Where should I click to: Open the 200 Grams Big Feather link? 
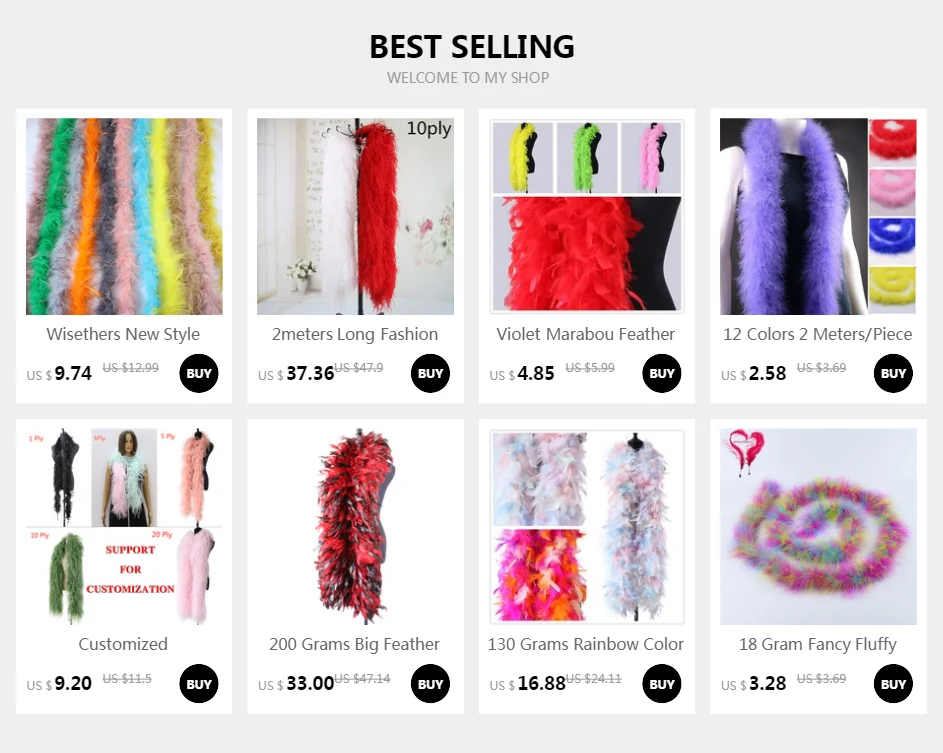355,645
